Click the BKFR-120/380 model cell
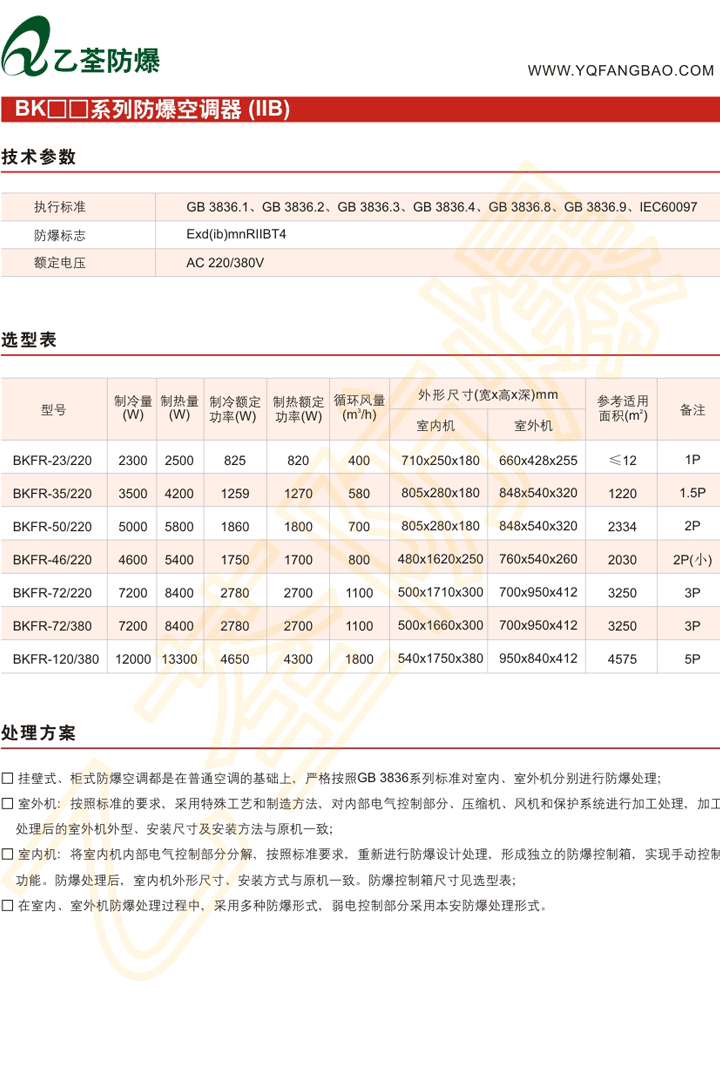The width and height of the screenshot is (720, 1074). point(56,659)
